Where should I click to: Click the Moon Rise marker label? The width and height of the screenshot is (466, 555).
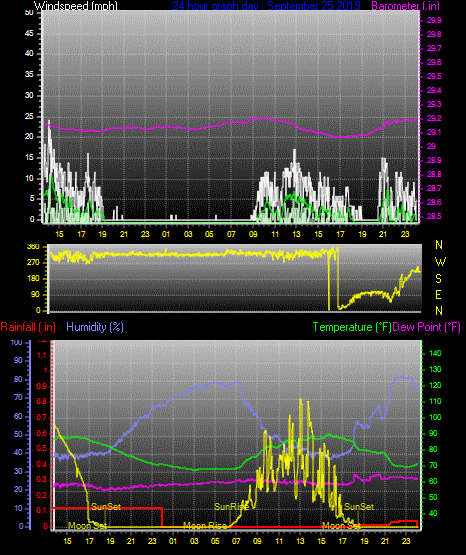[205, 526]
